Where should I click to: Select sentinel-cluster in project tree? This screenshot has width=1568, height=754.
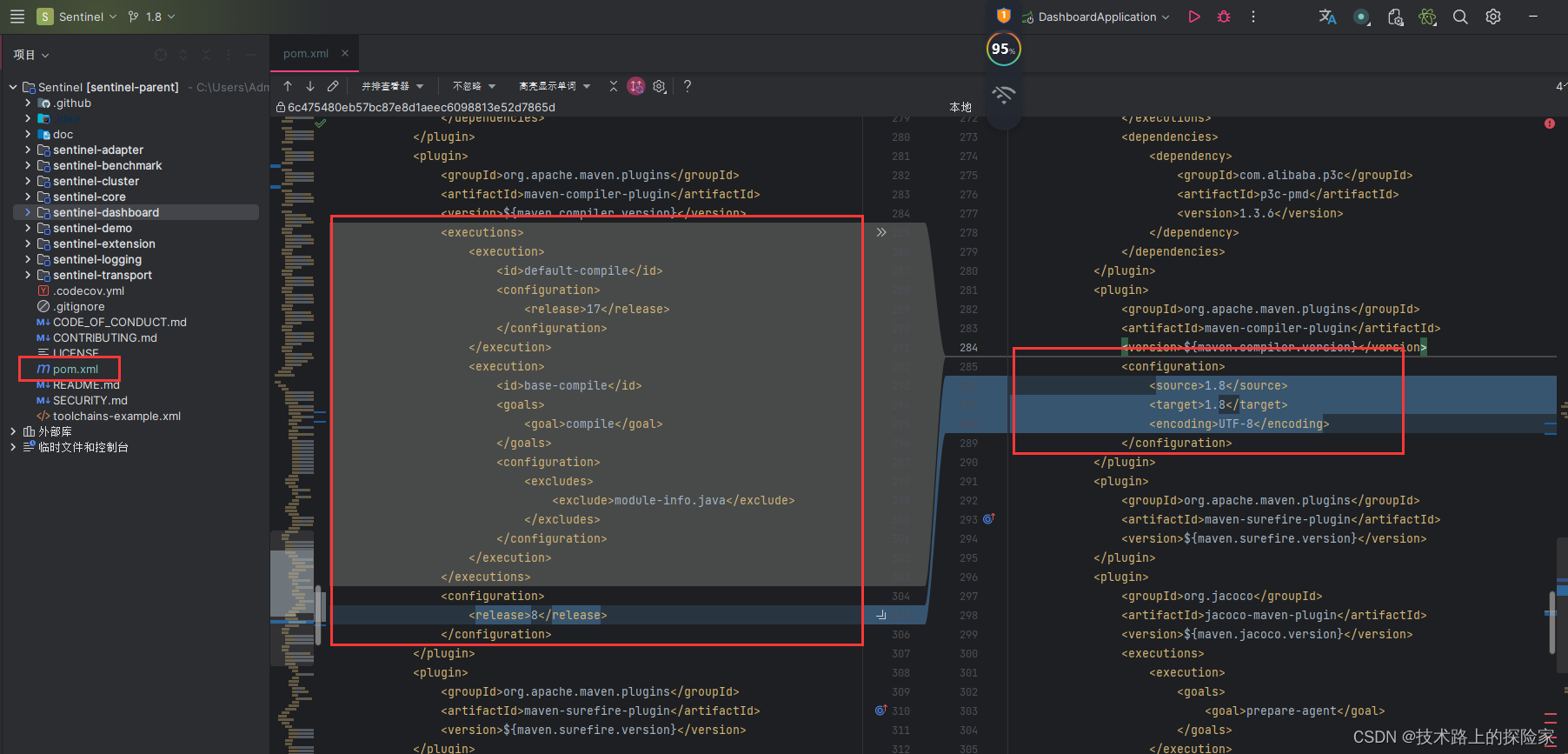coord(96,181)
